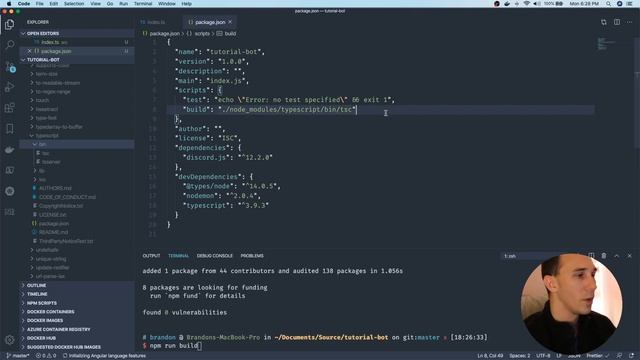The width and height of the screenshot is (640, 360).
Task: Click the scripts breadcrumb segment
Action: click(x=198, y=33)
